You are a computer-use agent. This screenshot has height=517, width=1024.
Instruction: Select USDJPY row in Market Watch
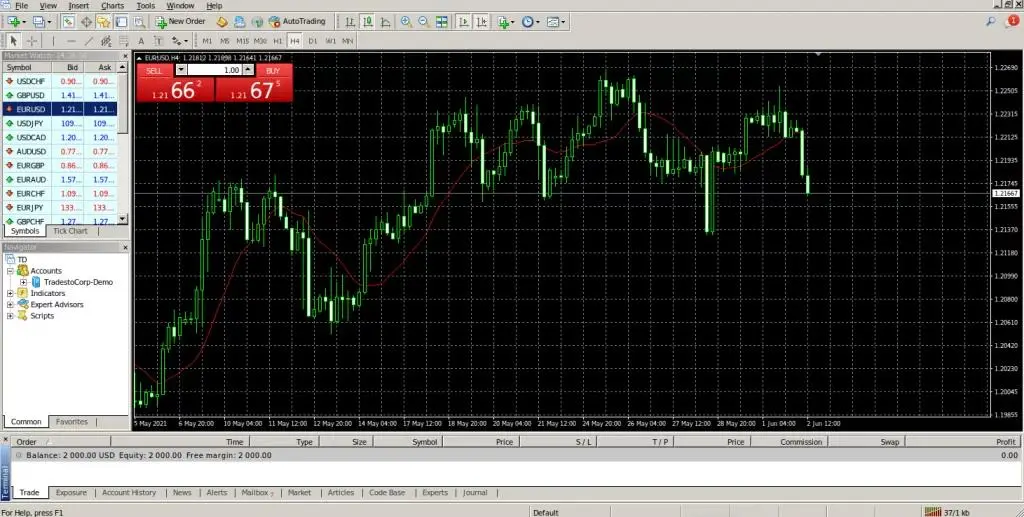59,123
